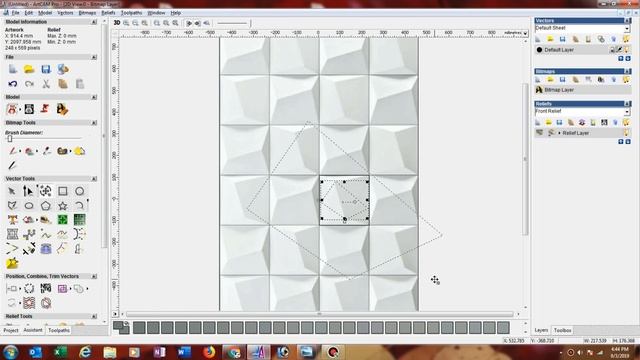Image resolution: width=640 pixels, height=360 pixels.
Task: Move Default Layer up with arrow button
Action: tap(620, 59)
